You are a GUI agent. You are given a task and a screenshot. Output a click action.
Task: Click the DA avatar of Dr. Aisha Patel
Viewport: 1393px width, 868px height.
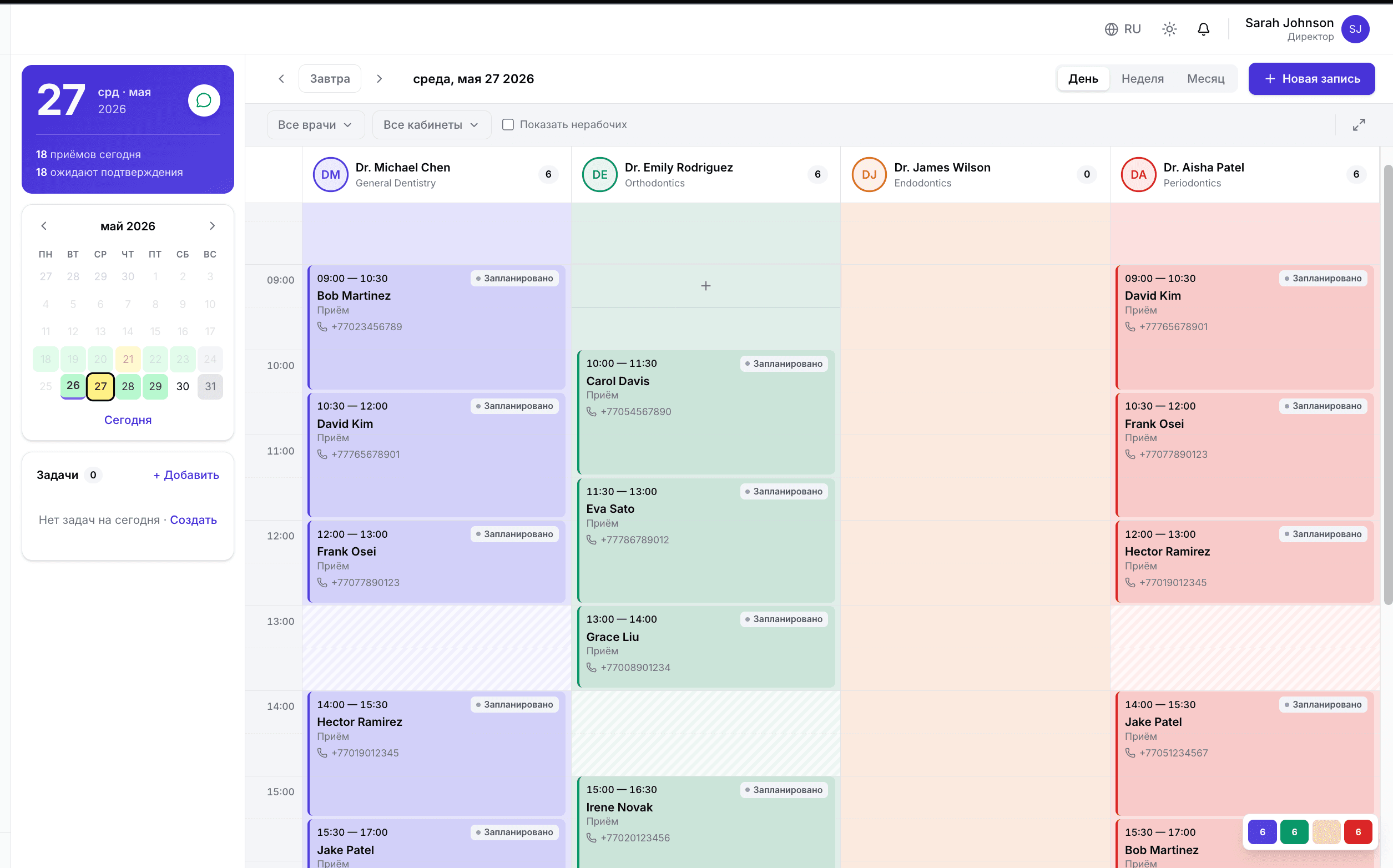click(x=1138, y=174)
